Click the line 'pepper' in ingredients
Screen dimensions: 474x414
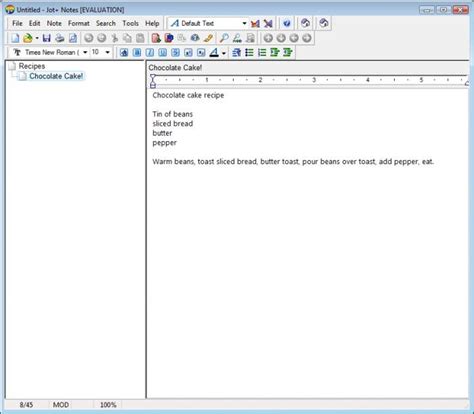(x=164, y=143)
